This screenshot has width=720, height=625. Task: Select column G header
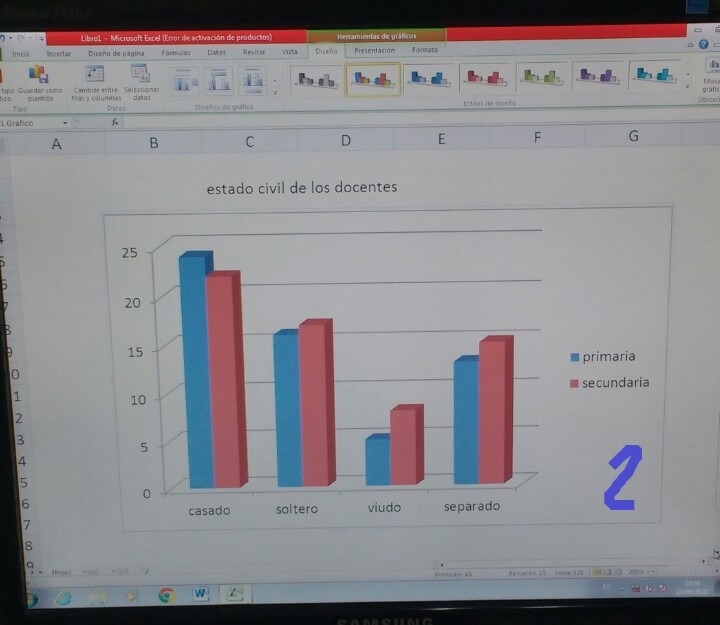(x=633, y=136)
